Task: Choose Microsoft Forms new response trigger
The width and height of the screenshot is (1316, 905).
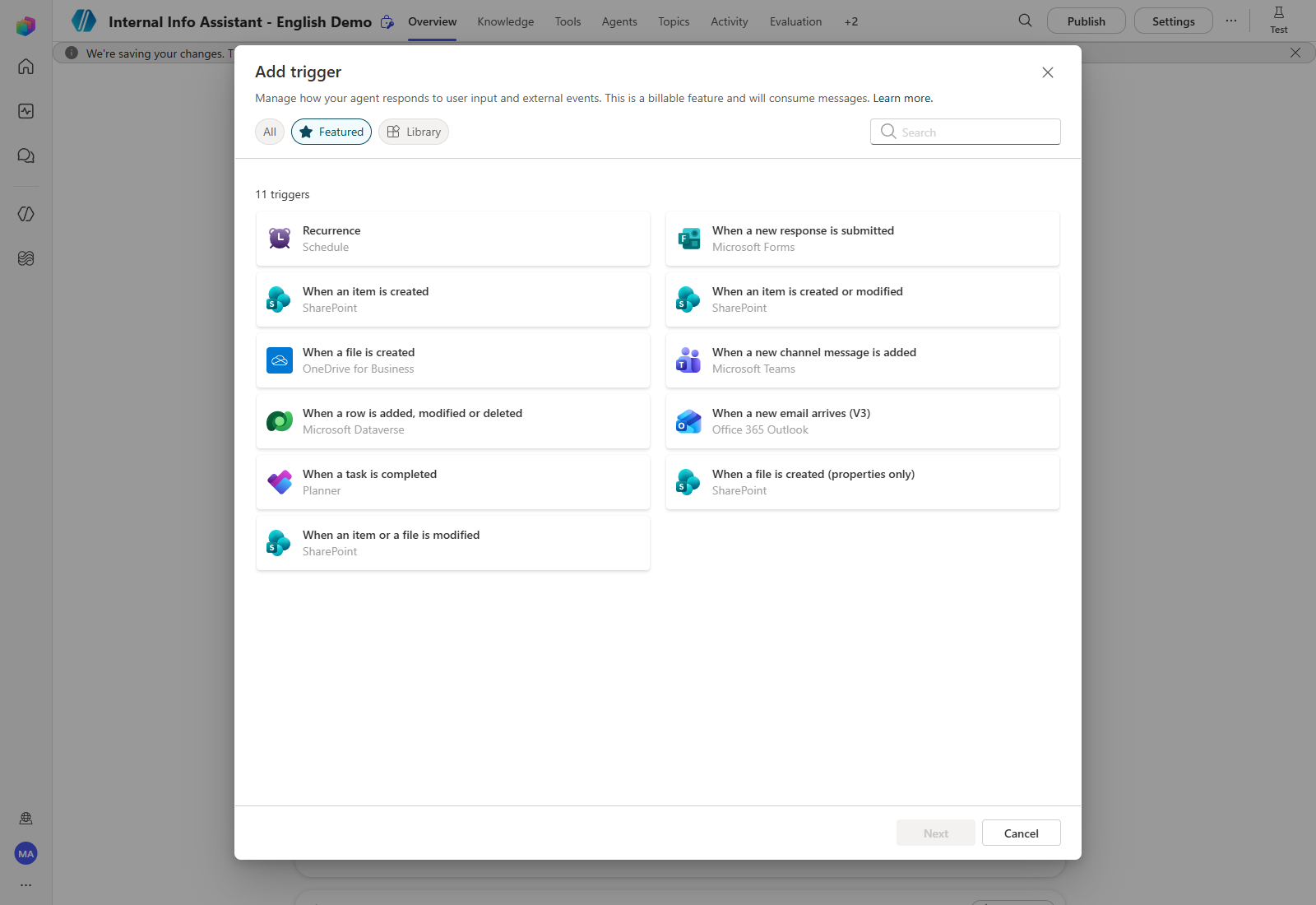Action: [x=863, y=239]
